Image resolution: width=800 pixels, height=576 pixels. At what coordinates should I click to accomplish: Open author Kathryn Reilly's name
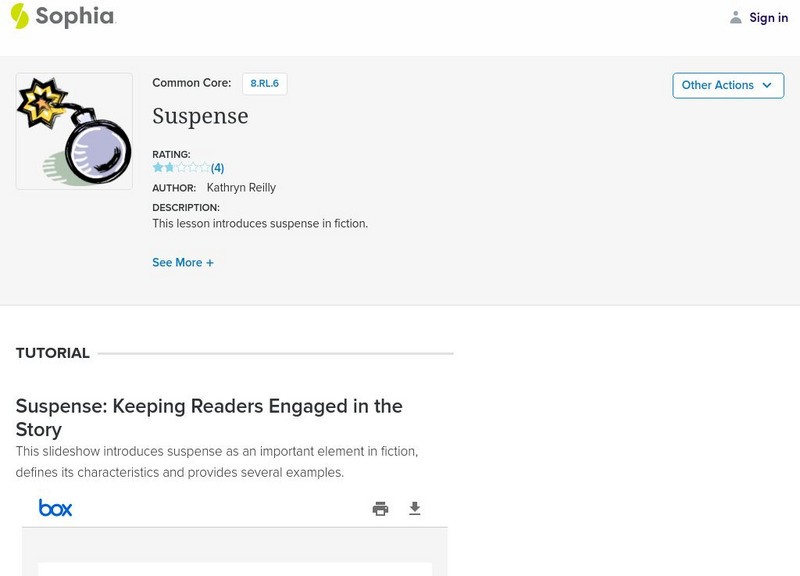241,187
